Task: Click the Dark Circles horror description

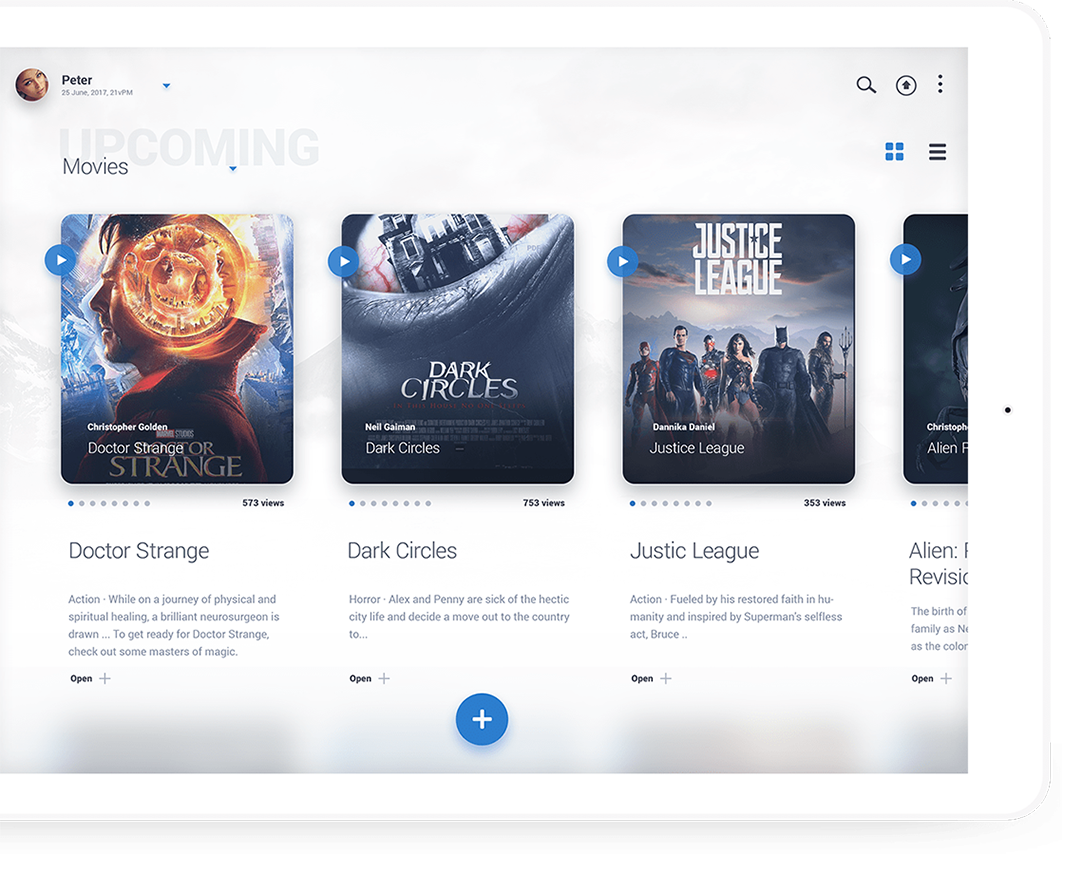Action: click(459, 617)
